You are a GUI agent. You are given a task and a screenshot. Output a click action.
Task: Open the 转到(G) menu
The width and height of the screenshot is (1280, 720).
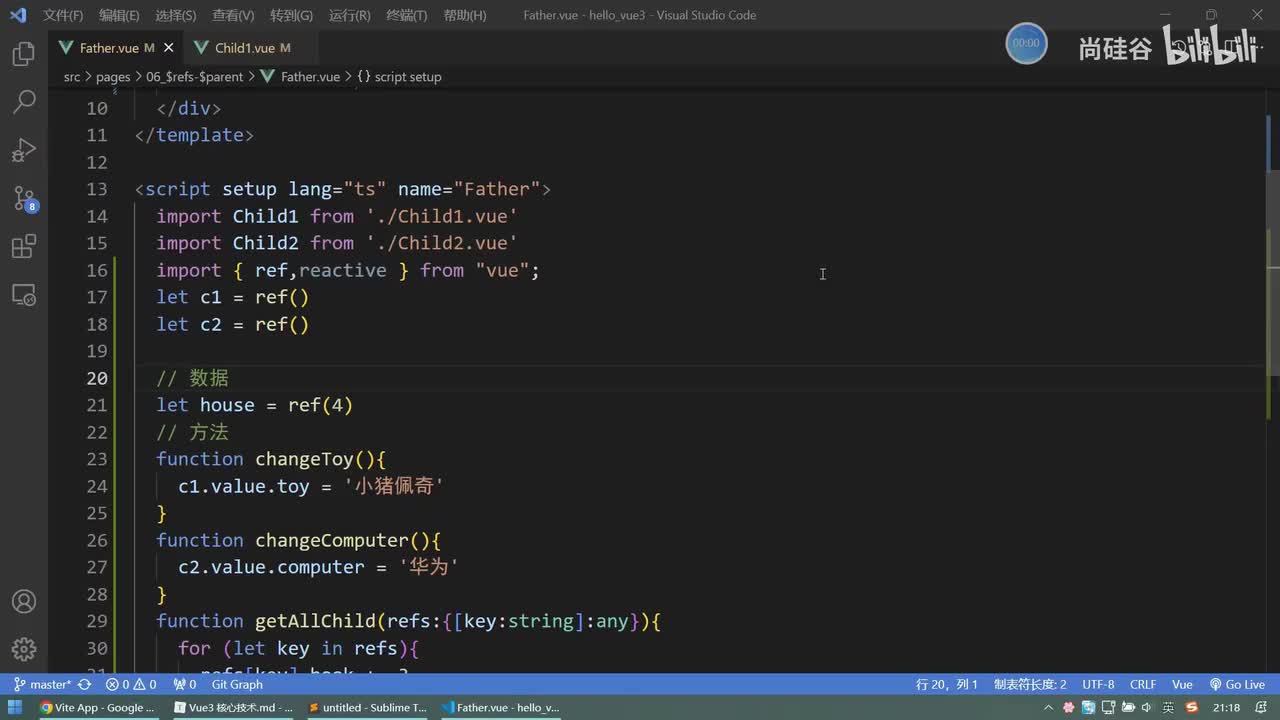pyautogui.click(x=291, y=15)
